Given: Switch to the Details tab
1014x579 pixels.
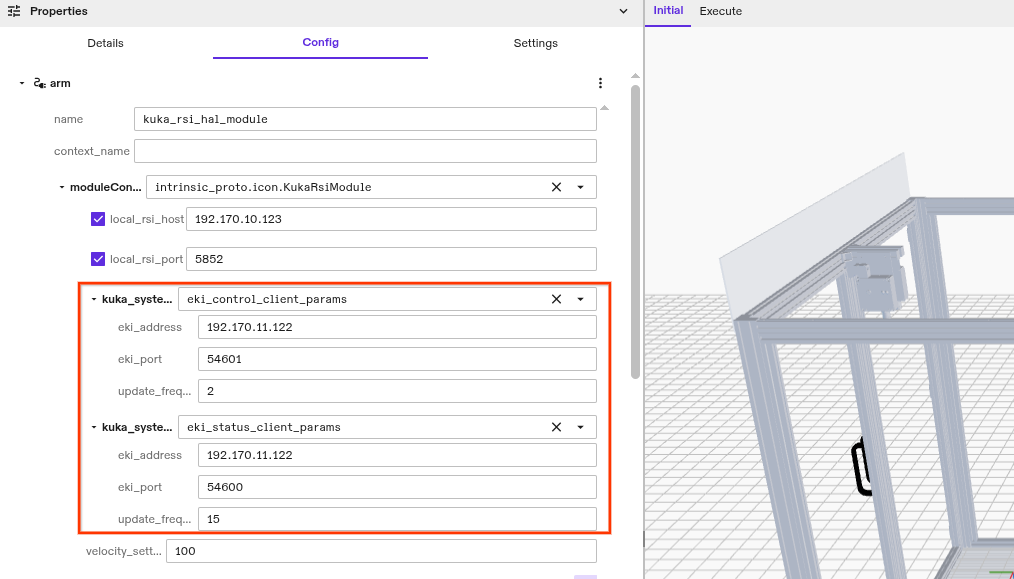Looking at the screenshot, I should pos(105,43).
